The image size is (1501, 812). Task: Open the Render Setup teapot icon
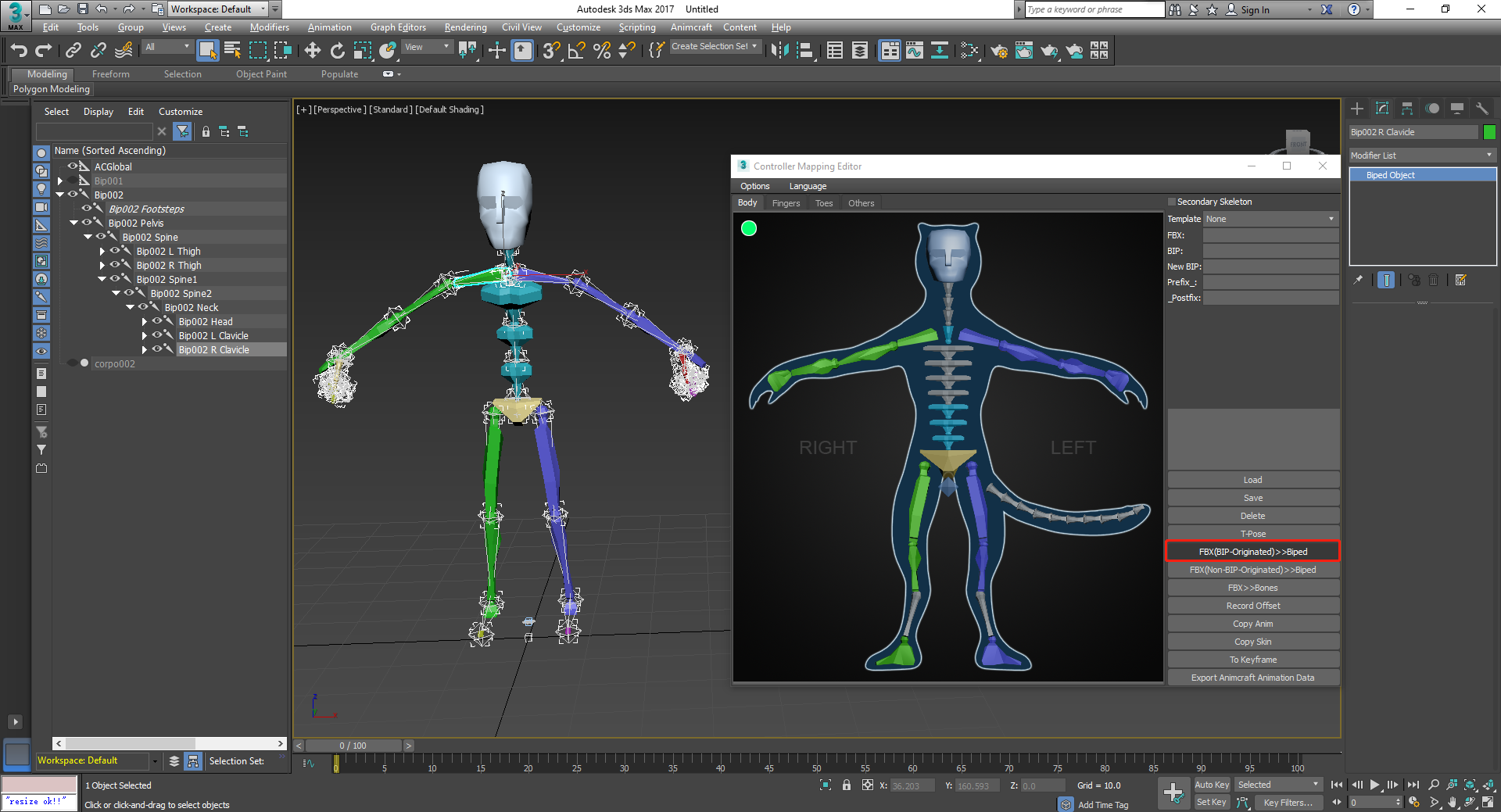[x=999, y=51]
